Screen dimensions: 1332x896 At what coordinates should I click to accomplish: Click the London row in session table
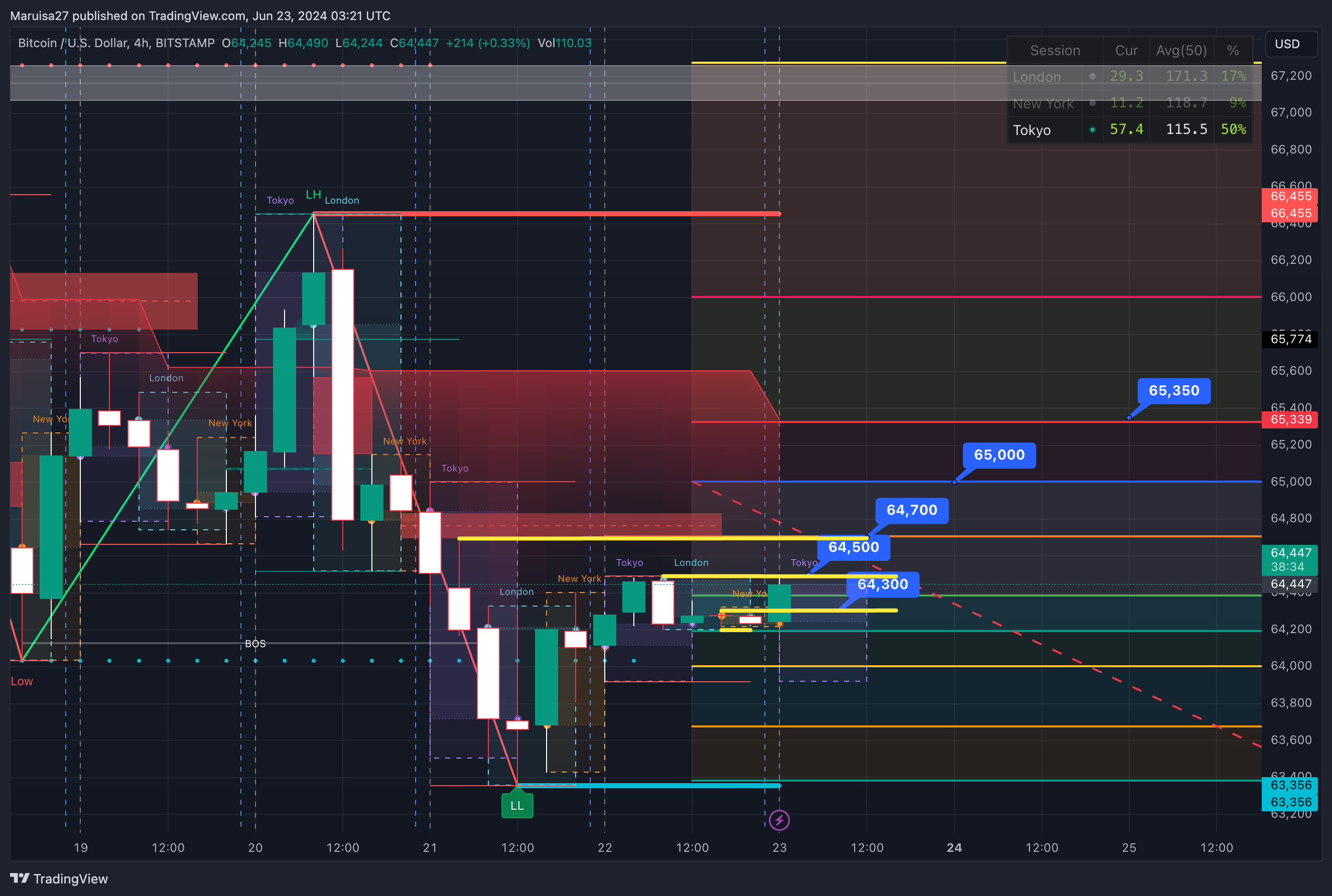pyautogui.click(x=1129, y=76)
